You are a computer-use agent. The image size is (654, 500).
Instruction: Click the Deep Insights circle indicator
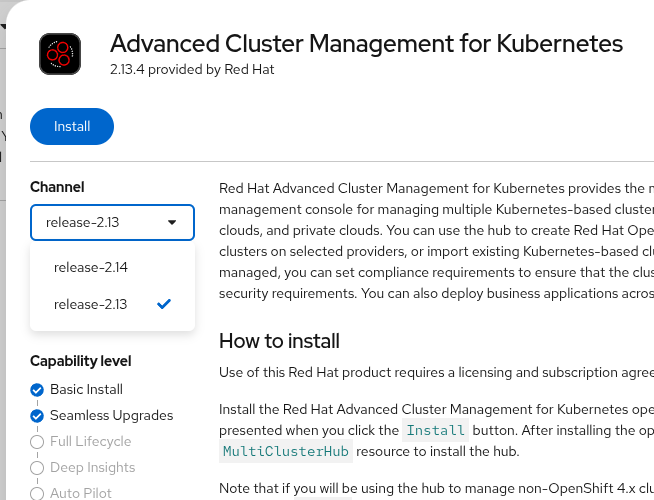point(37,467)
